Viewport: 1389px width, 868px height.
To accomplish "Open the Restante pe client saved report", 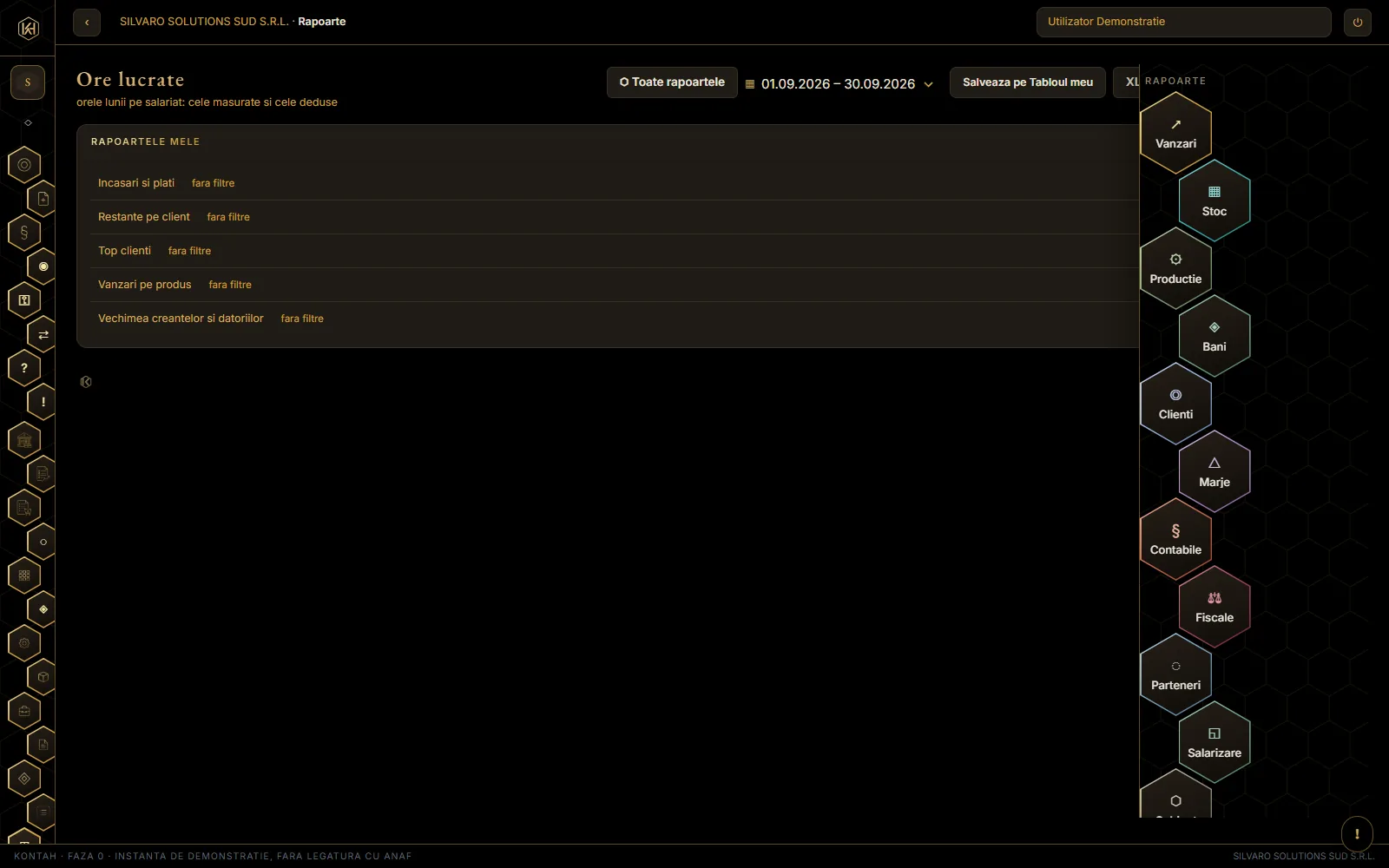I will (144, 217).
